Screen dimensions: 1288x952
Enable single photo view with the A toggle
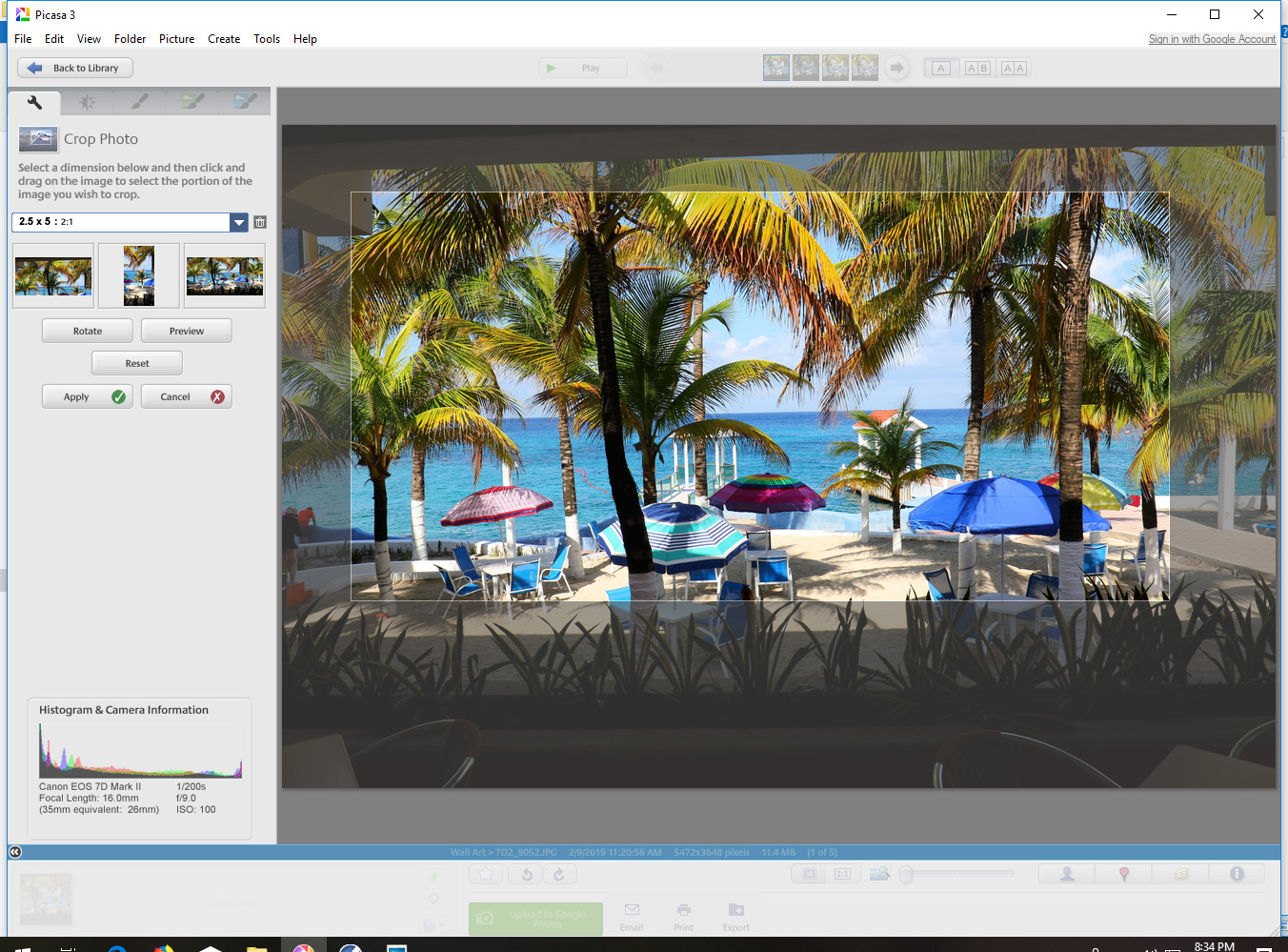[x=940, y=67]
